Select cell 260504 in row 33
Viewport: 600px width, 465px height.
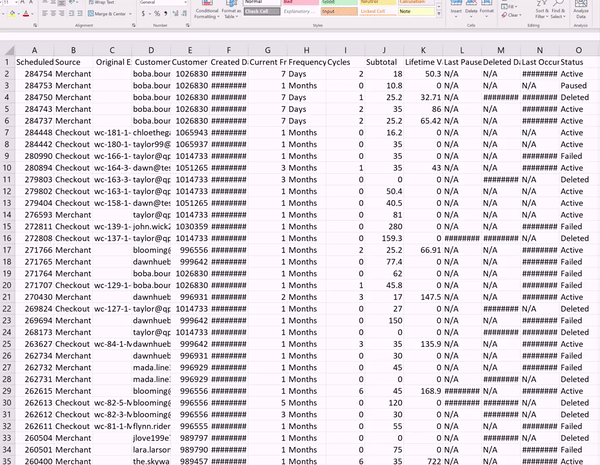(x=34, y=438)
